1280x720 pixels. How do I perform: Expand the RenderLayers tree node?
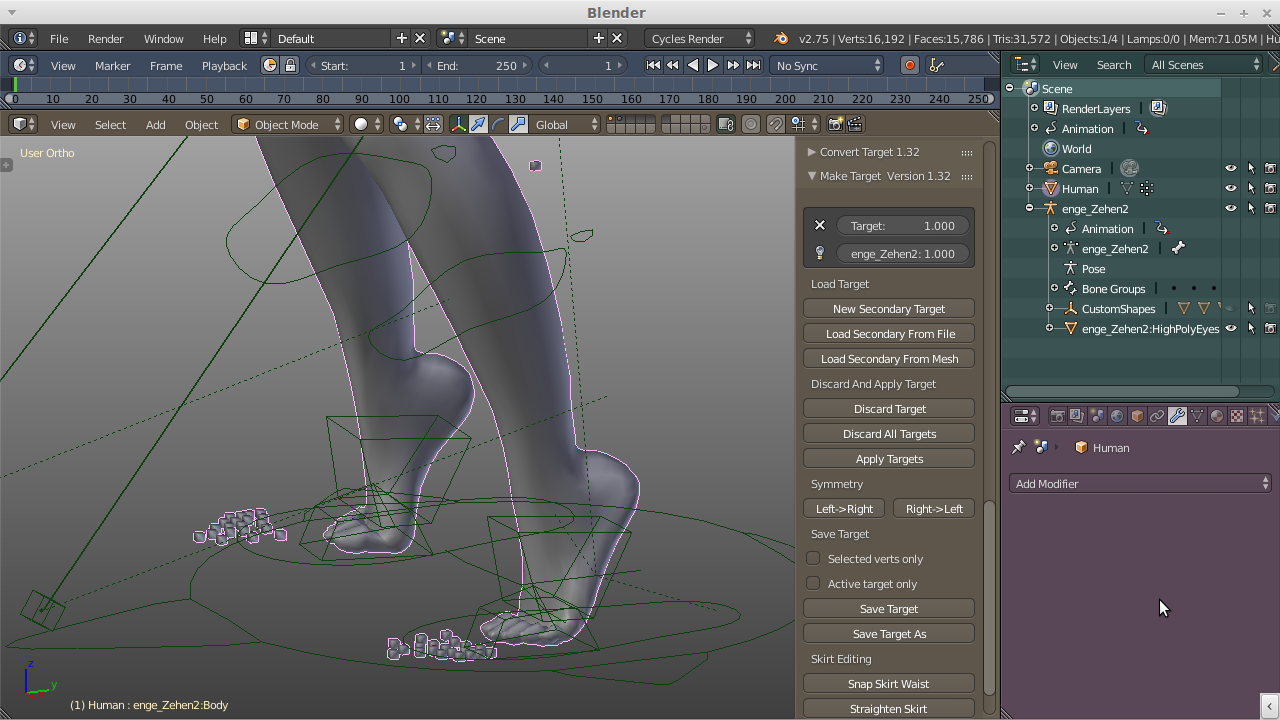pos(1034,108)
